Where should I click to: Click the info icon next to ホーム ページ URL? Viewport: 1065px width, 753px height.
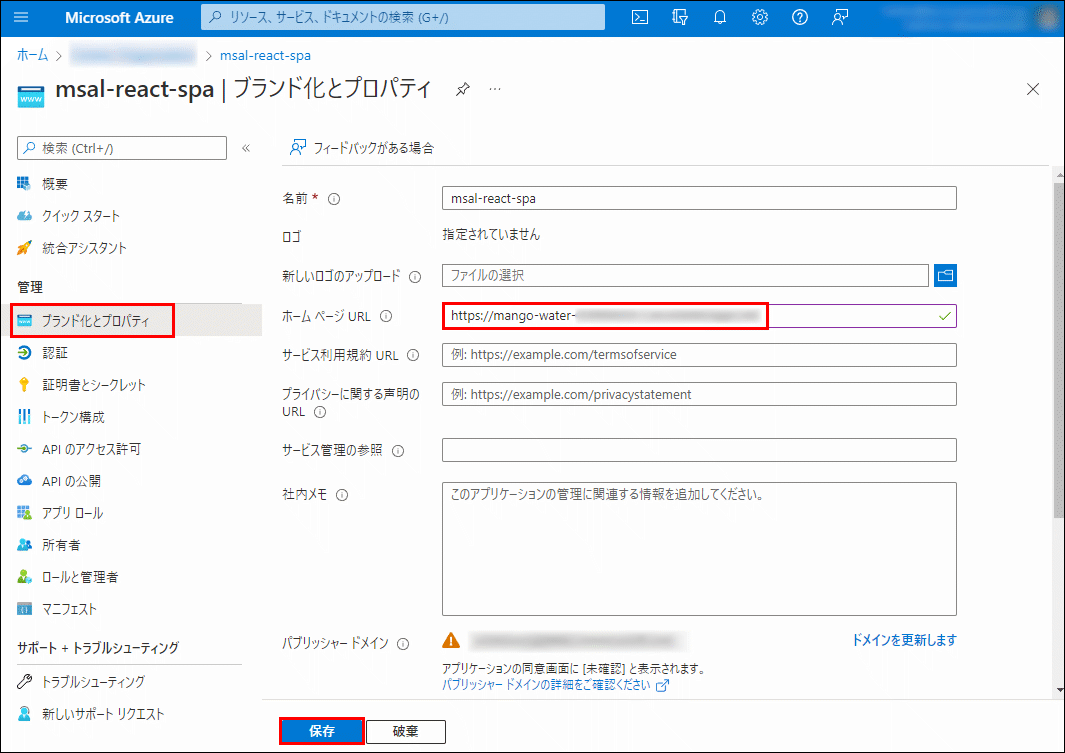pyautogui.click(x=386, y=316)
